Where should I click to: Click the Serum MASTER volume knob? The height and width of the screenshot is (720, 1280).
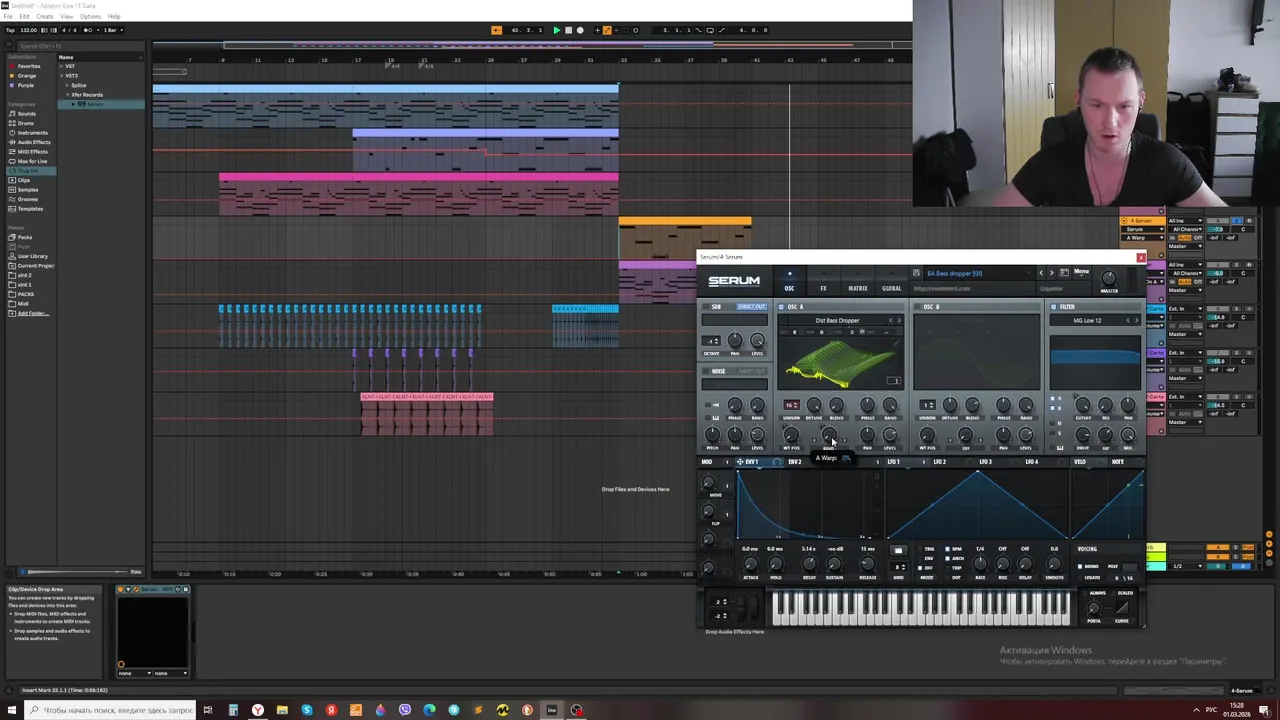1108,278
